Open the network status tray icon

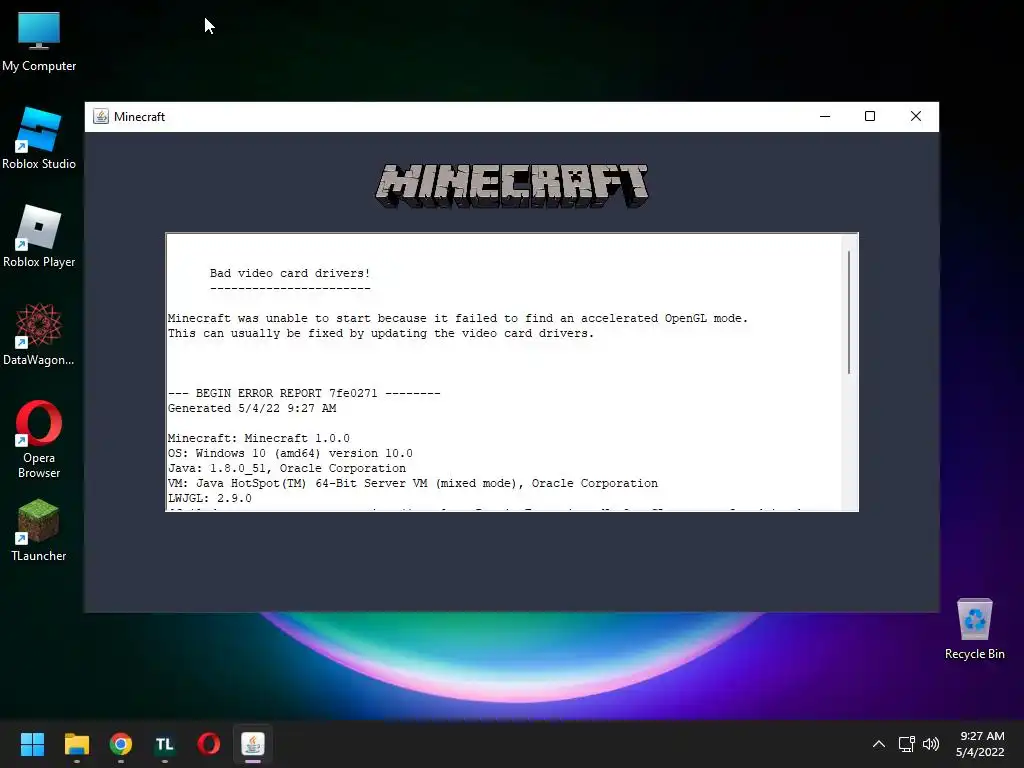[906, 744]
